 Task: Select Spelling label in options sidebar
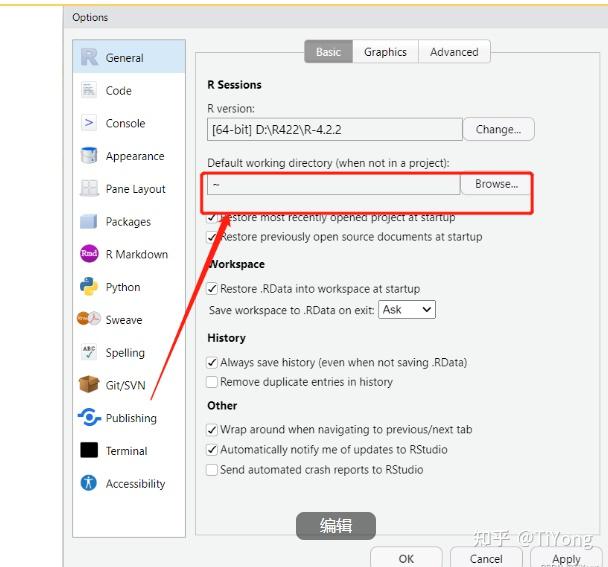click(125, 353)
